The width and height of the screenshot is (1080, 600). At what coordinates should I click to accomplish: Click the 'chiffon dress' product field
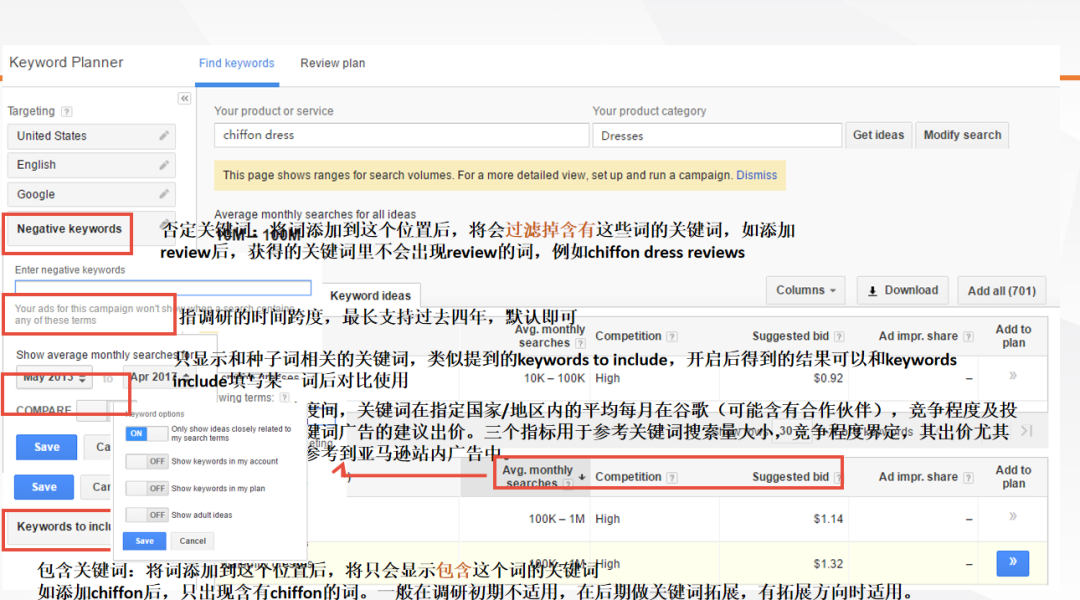[x=402, y=135]
